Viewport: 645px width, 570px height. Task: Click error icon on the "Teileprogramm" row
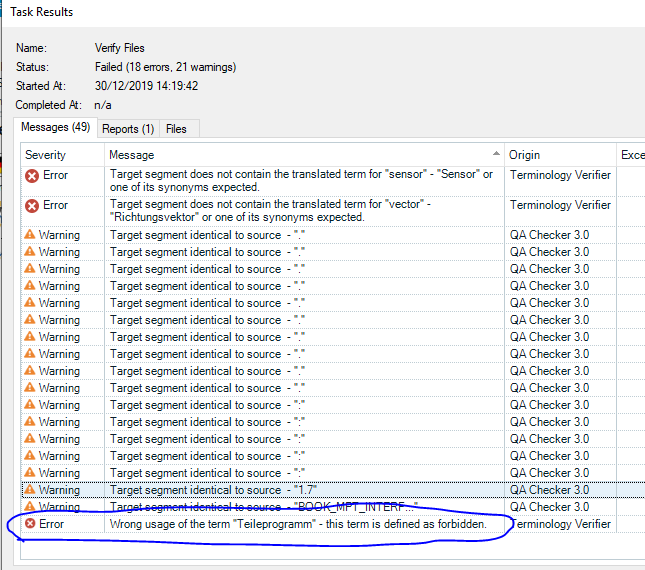[x=30, y=523]
